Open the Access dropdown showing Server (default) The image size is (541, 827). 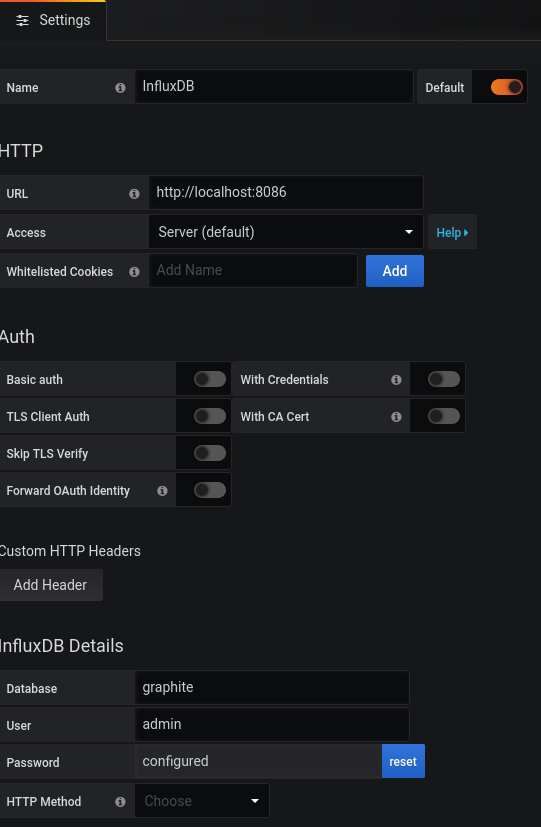click(x=286, y=232)
